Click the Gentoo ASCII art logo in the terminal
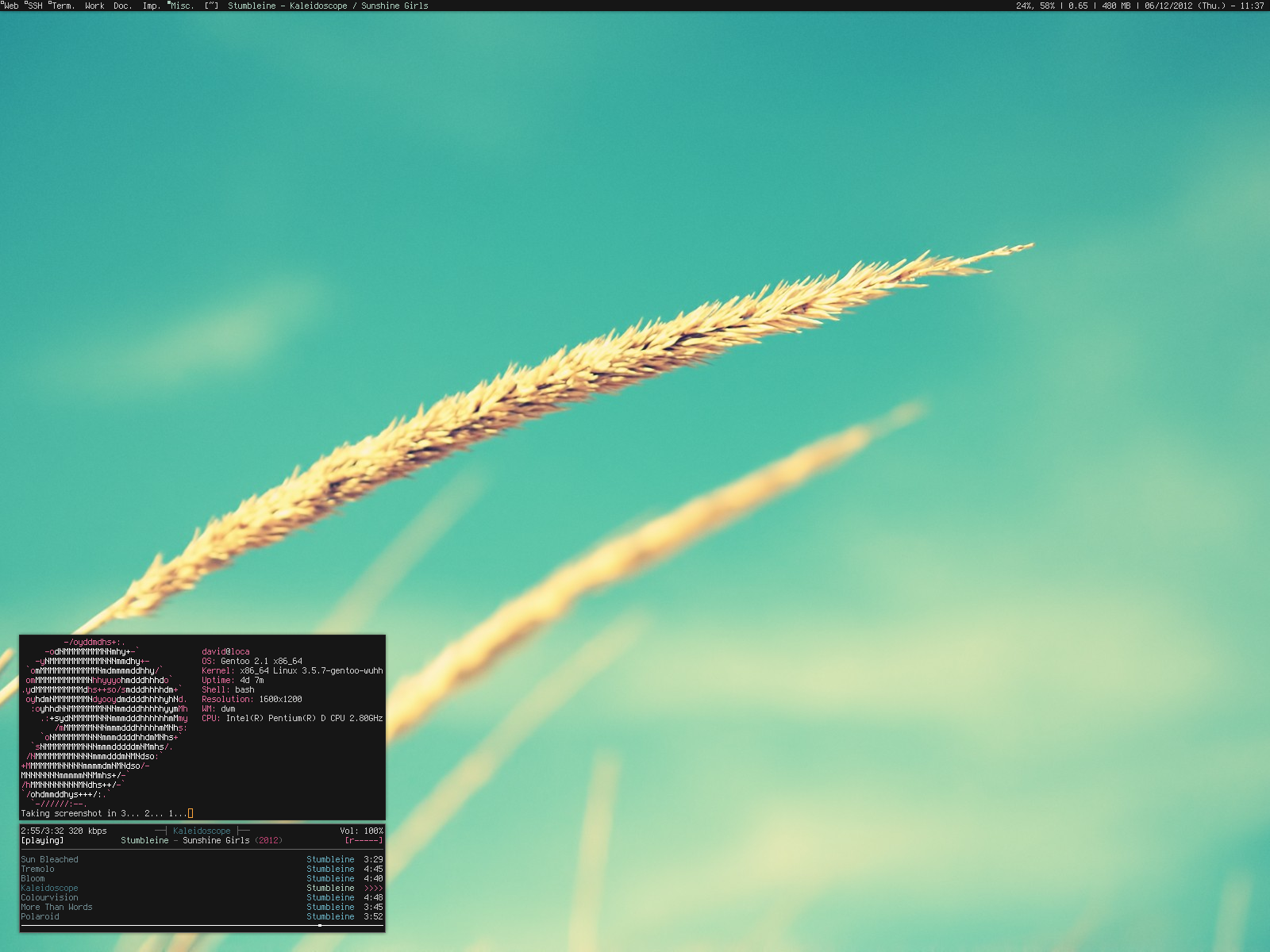This screenshot has width=1270, height=952. pyautogui.click(x=105, y=723)
